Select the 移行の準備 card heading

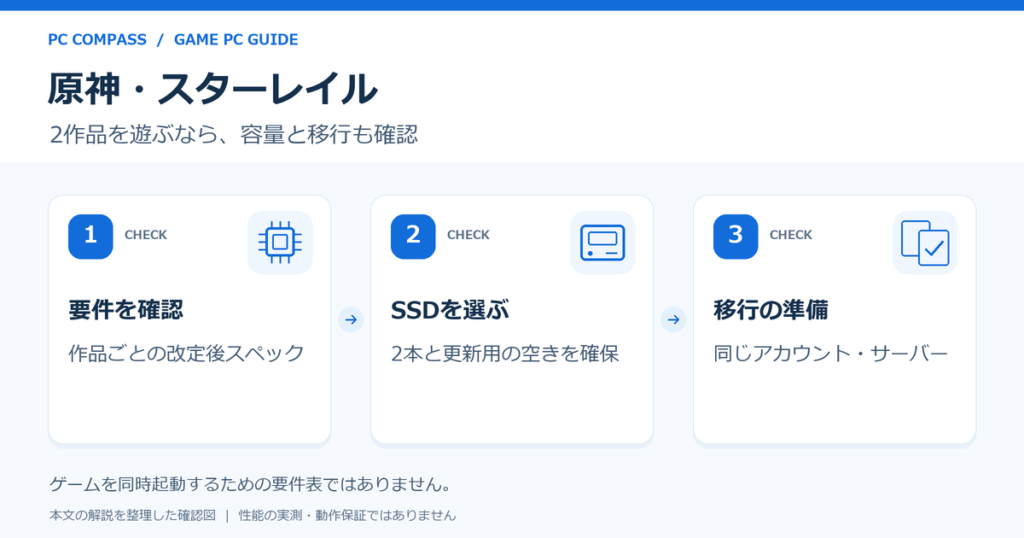click(x=771, y=309)
